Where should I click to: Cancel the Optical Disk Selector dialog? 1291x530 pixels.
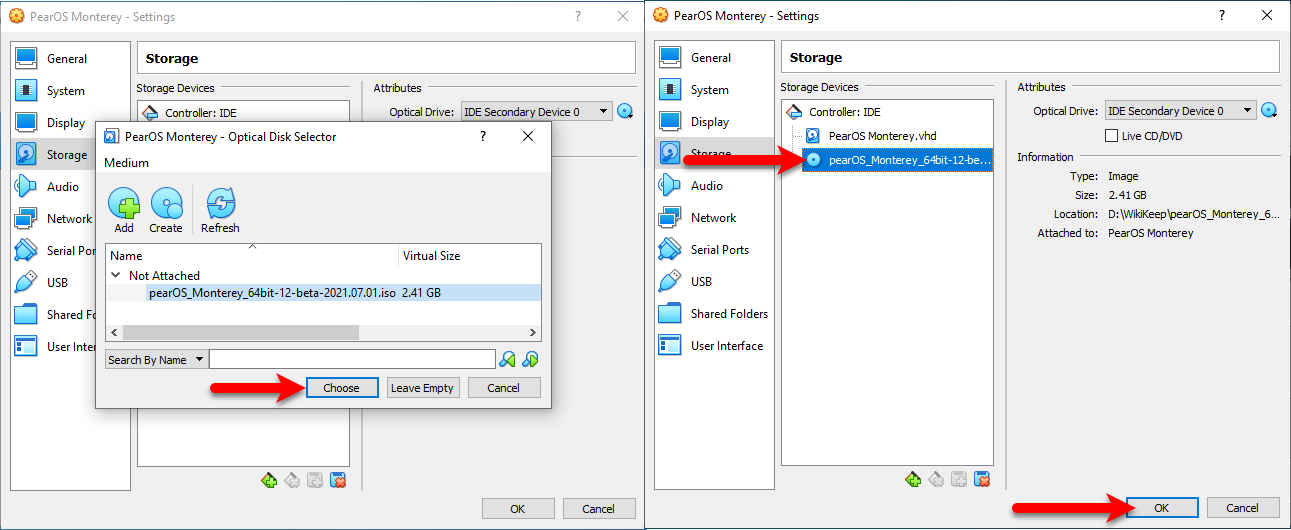[x=503, y=388]
